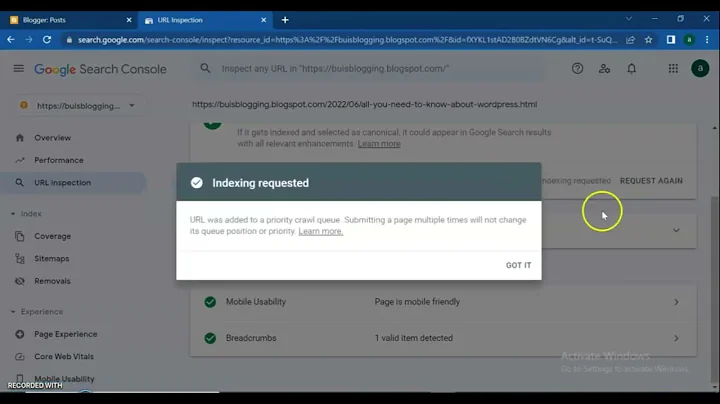Image resolution: width=720 pixels, height=404 pixels.
Task: Expand the collapsed card chevron
Action: pyautogui.click(x=676, y=230)
